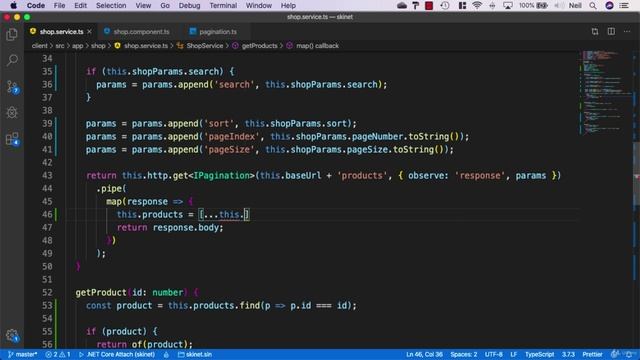
Task: Click the getProduct method name
Action: pyautogui.click(x=101, y=292)
